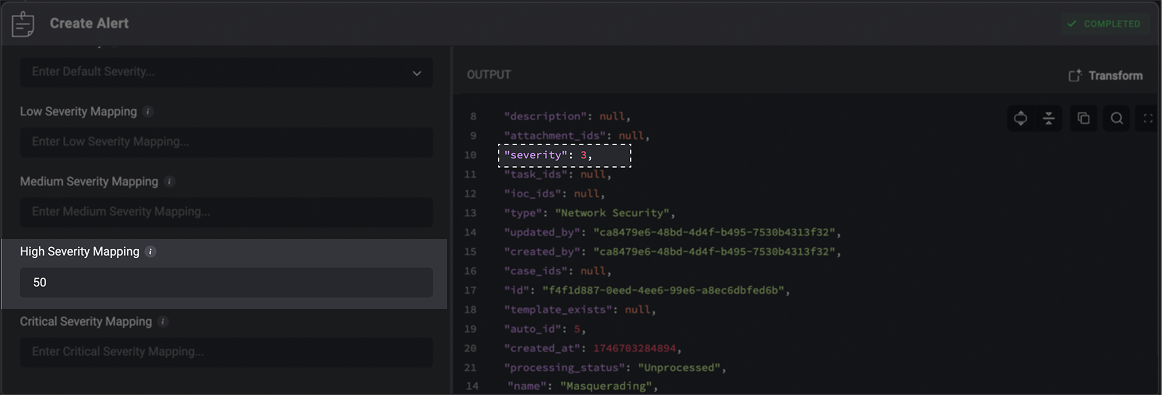Viewport: 1162px width, 395px height.
Task: Collapse all JSON nodes in output
Action: pyautogui.click(x=1049, y=119)
